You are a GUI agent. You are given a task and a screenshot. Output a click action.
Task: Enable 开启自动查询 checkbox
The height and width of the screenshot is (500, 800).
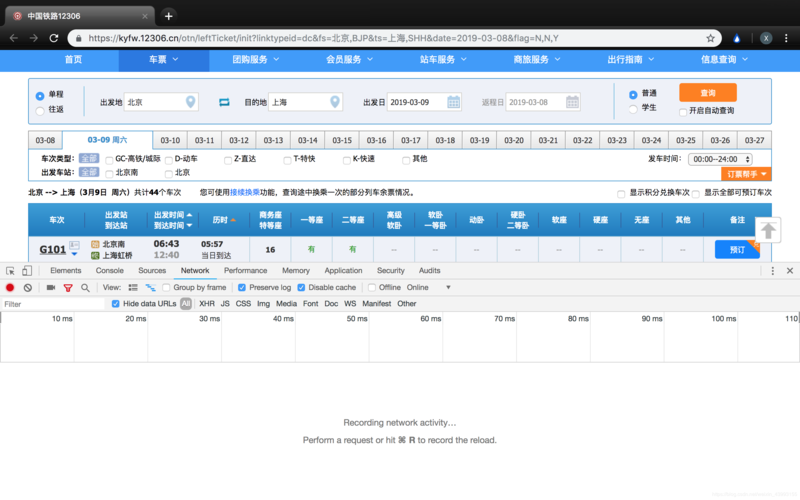[x=683, y=112]
